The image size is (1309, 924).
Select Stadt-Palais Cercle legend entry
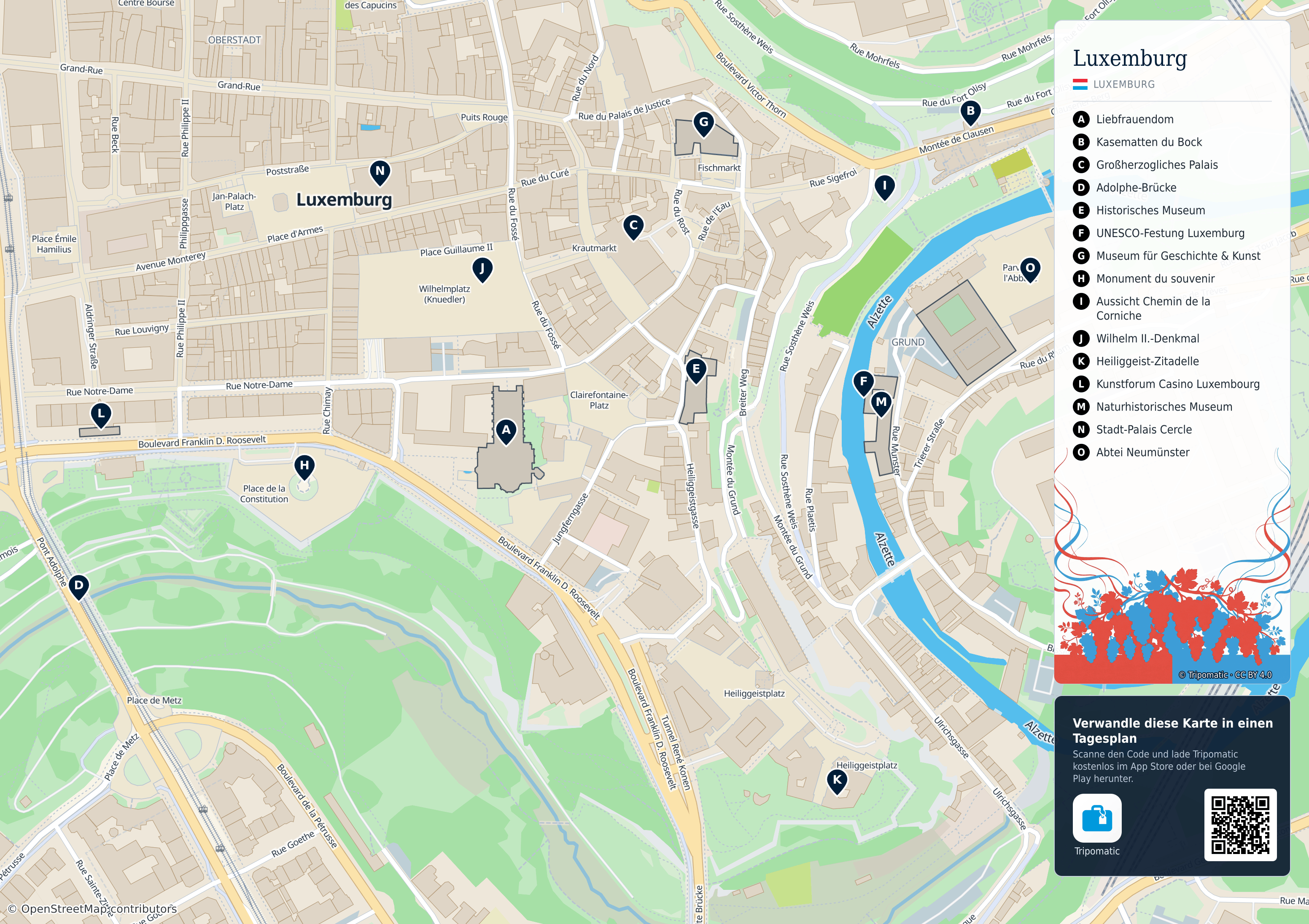[1144, 429]
